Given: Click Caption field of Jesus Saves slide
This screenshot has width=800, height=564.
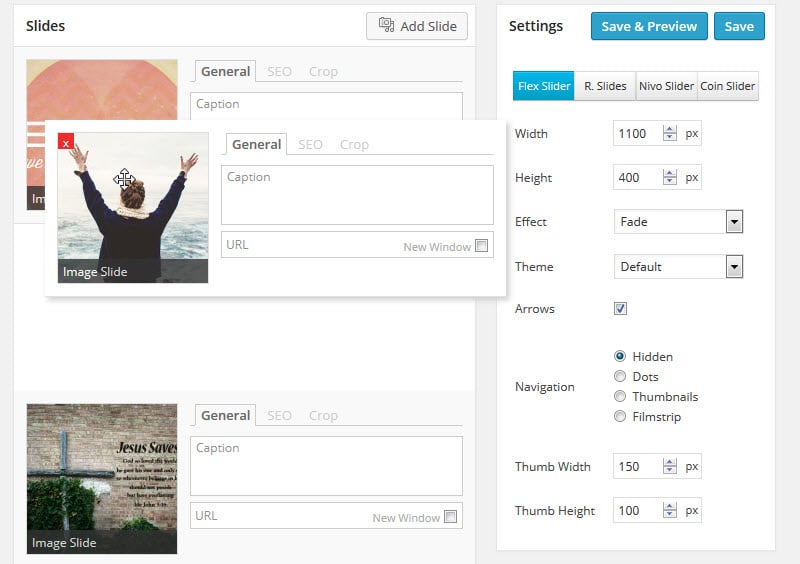Looking at the screenshot, I should pyautogui.click(x=327, y=466).
